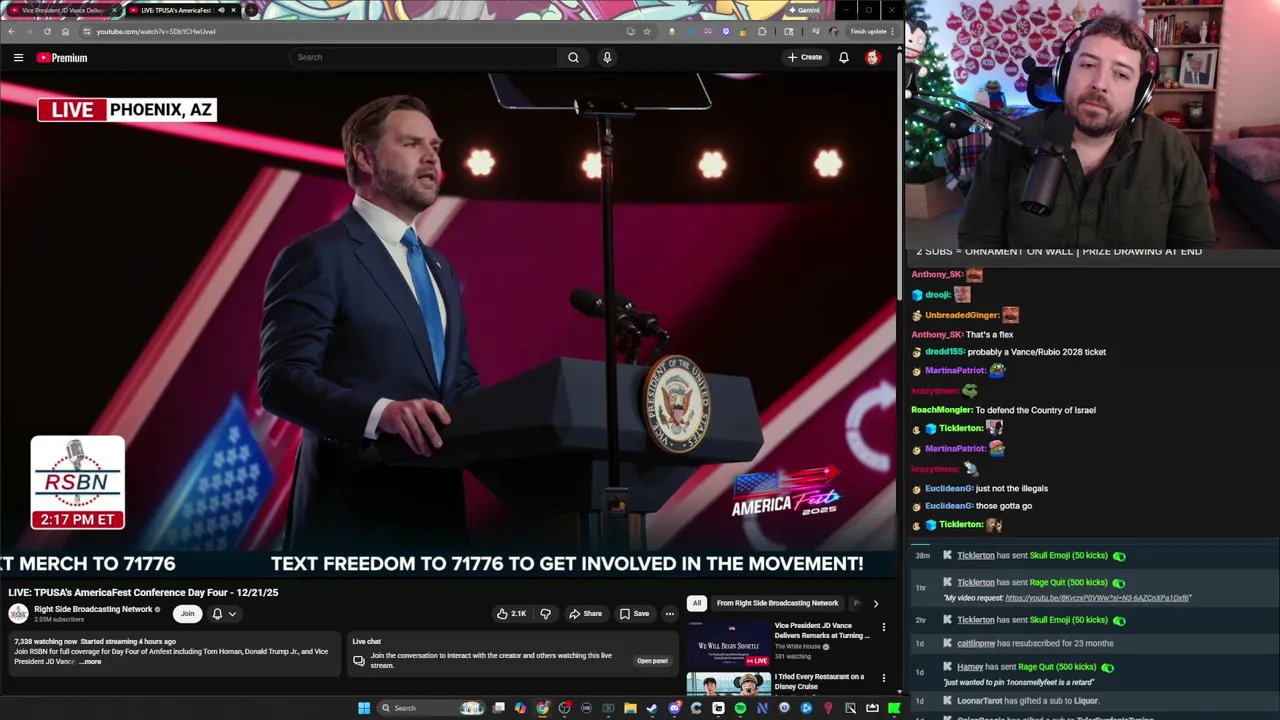This screenshot has width=1280, height=720.
Task: Click 'Vice President JD Vance Delivers Remarks' title
Action: click(821, 631)
